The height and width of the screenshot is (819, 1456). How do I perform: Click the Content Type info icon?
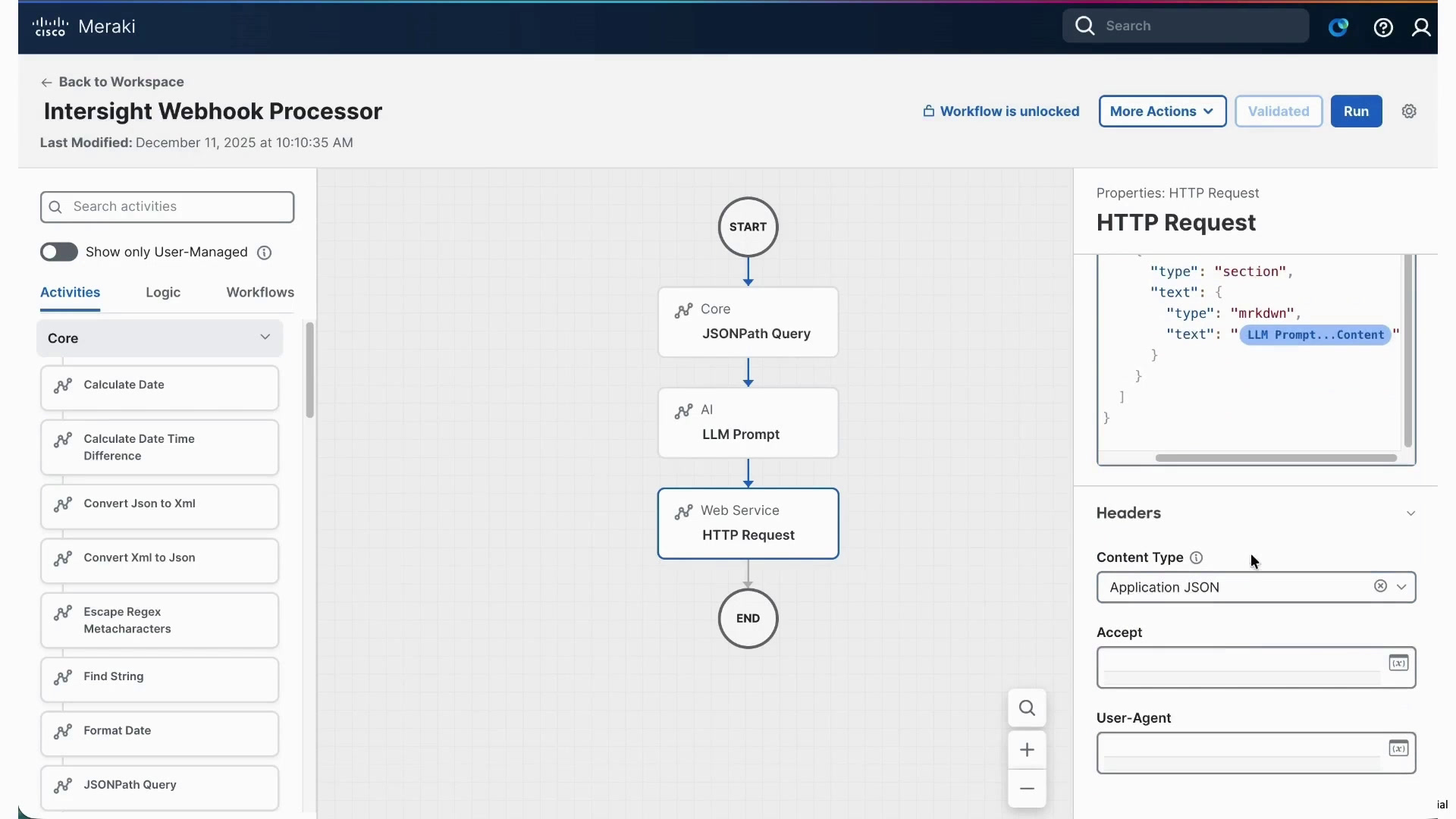[1197, 558]
